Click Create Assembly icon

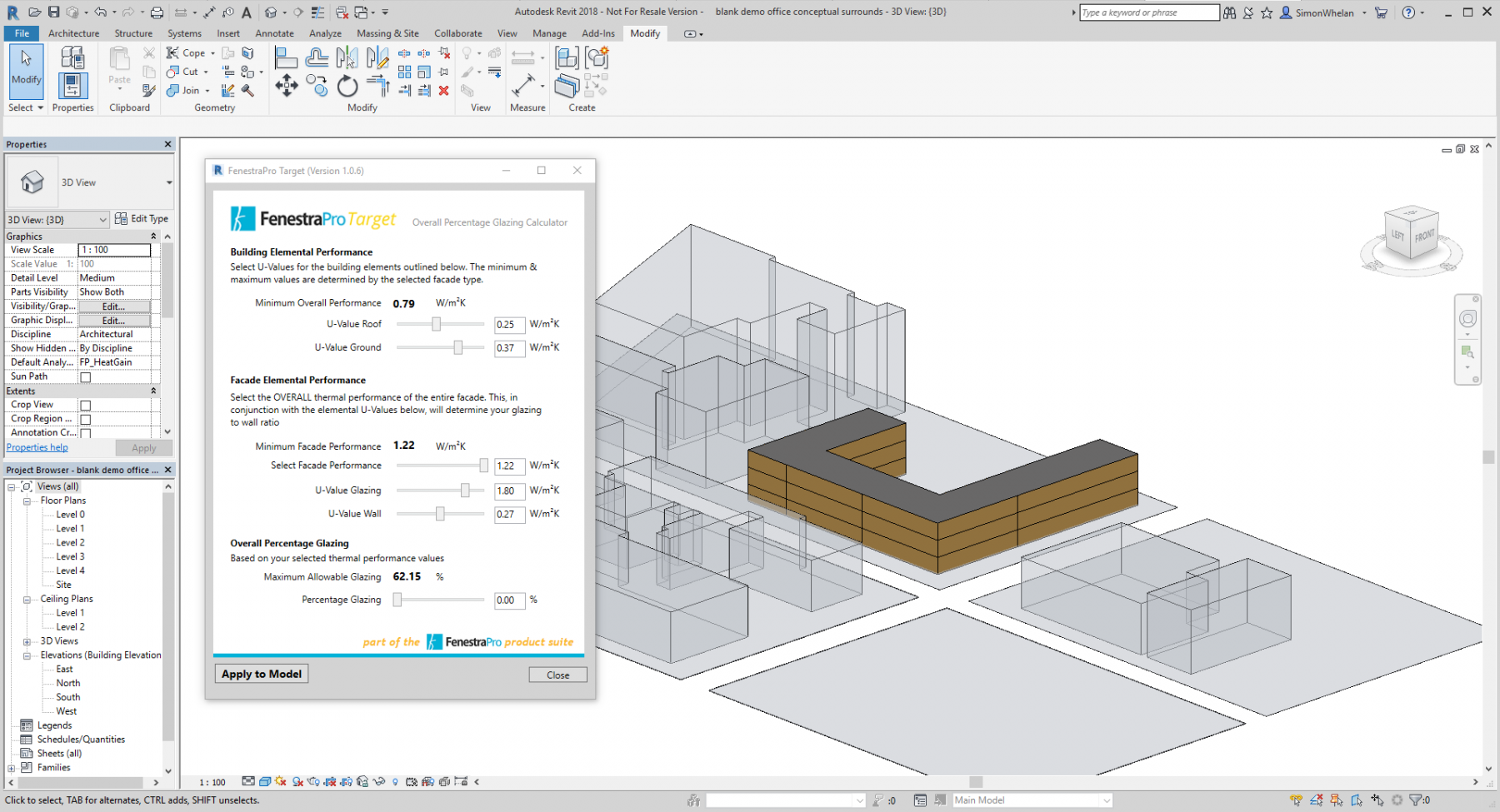[x=567, y=57]
